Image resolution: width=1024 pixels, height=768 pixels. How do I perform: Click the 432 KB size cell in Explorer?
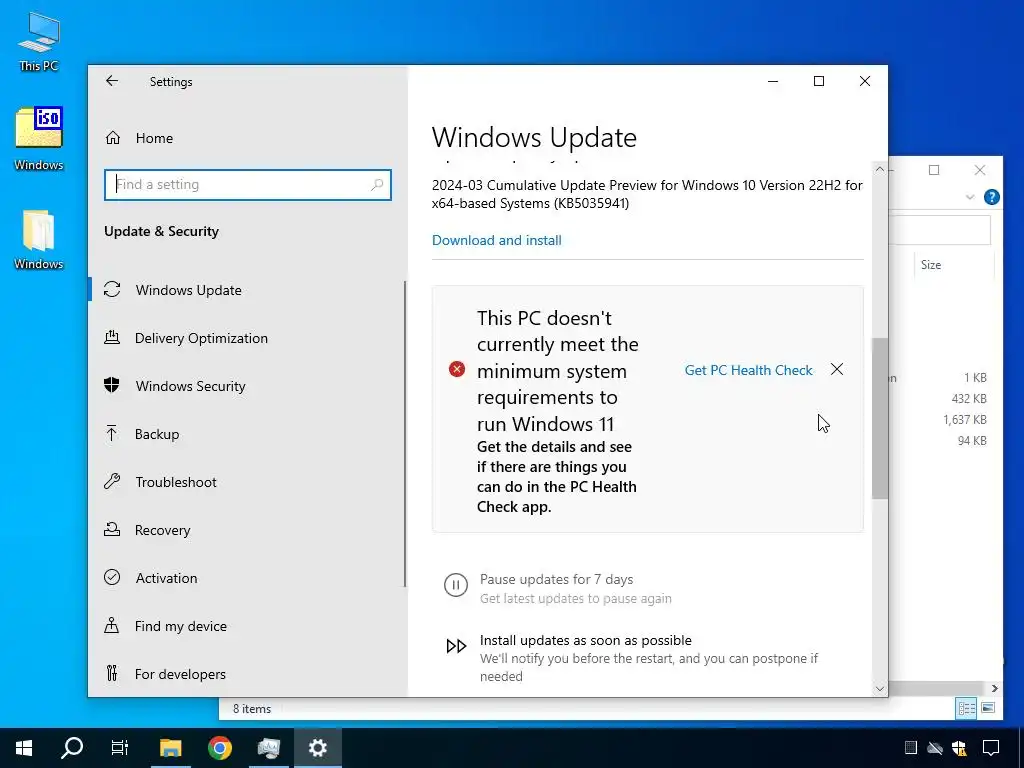coord(968,398)
